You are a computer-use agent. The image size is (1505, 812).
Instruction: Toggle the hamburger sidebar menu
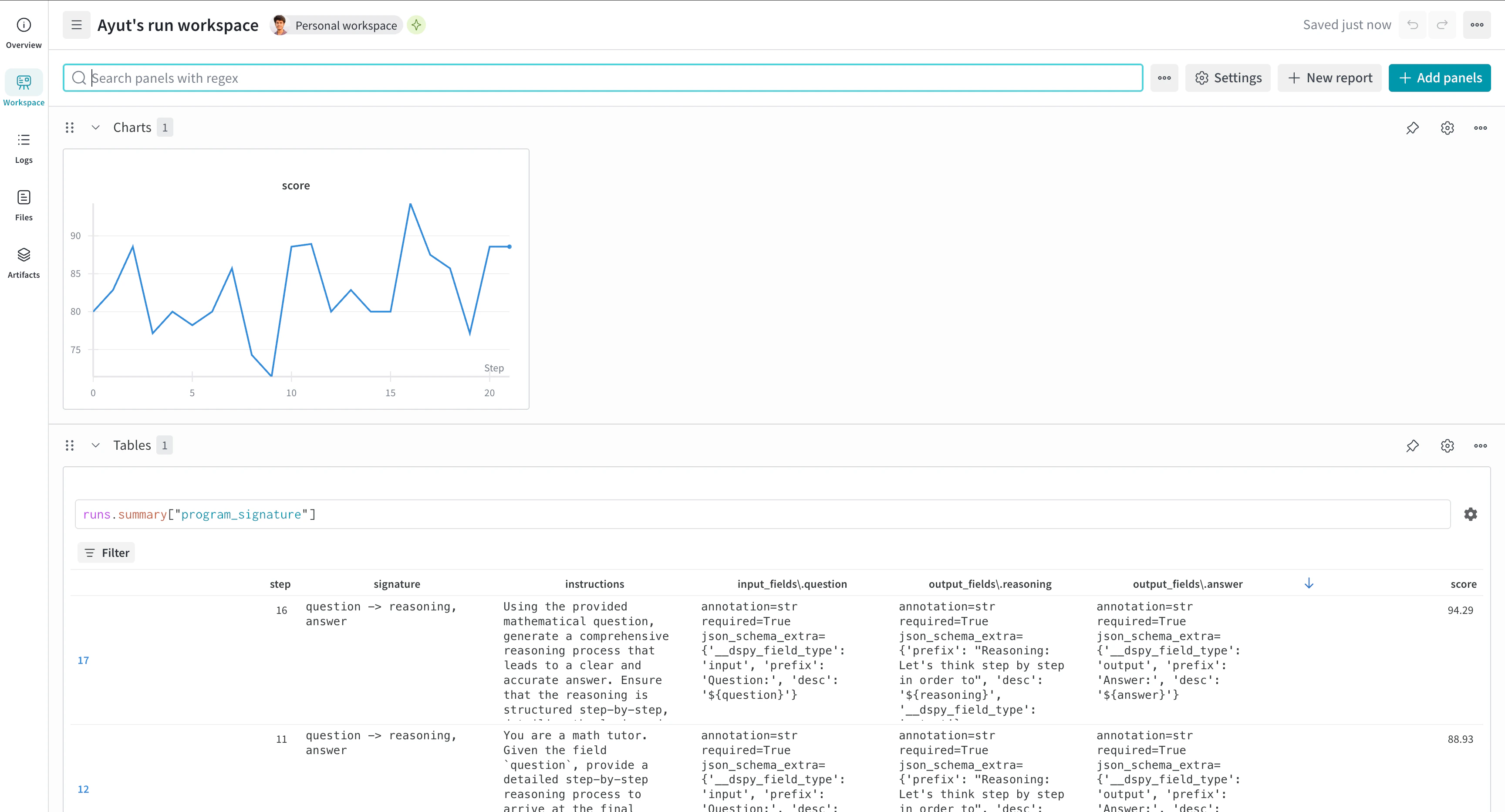click(77, 25)
